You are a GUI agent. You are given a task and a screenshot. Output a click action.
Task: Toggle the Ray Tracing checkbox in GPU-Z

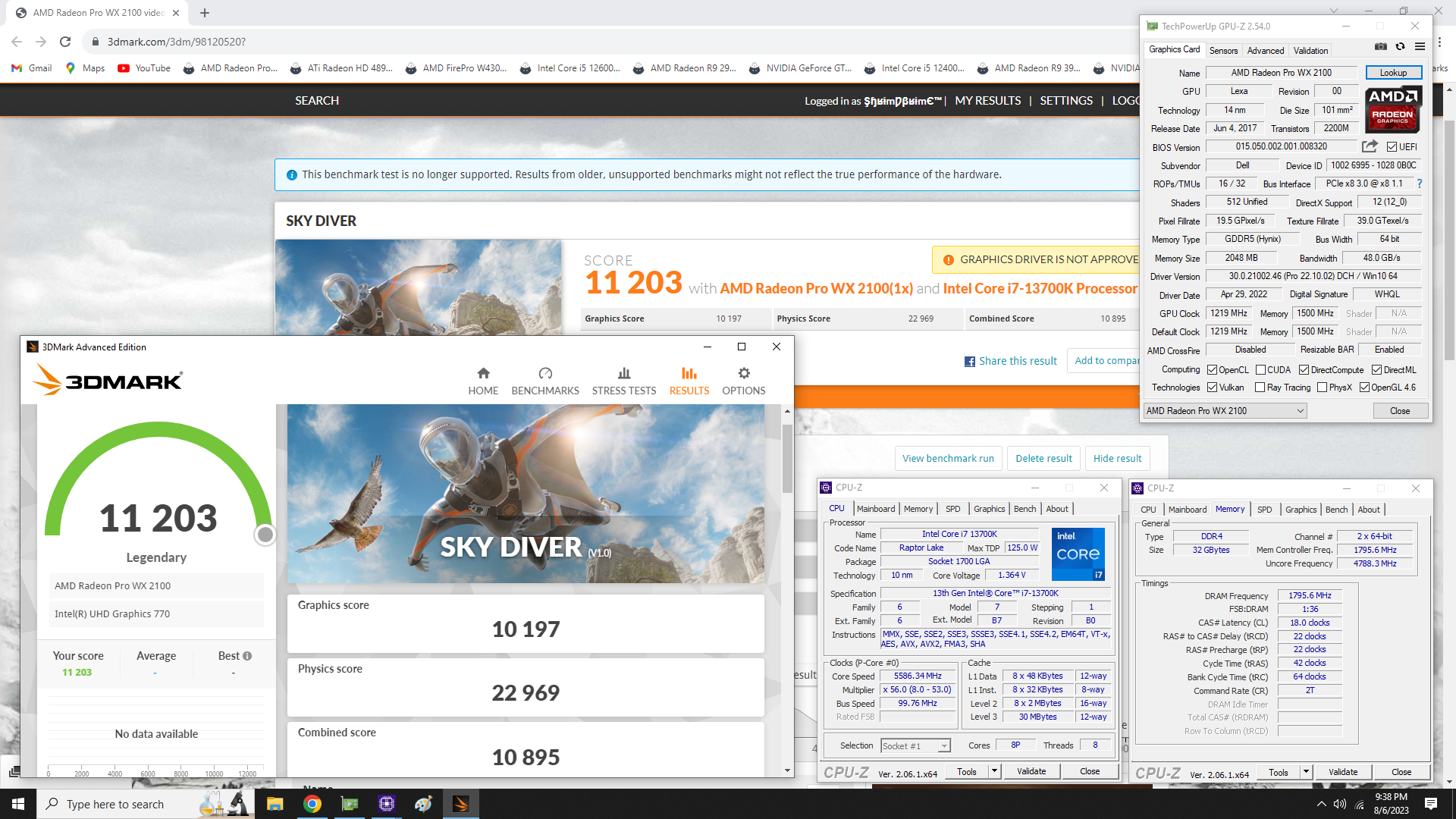tap(1260, 388)
